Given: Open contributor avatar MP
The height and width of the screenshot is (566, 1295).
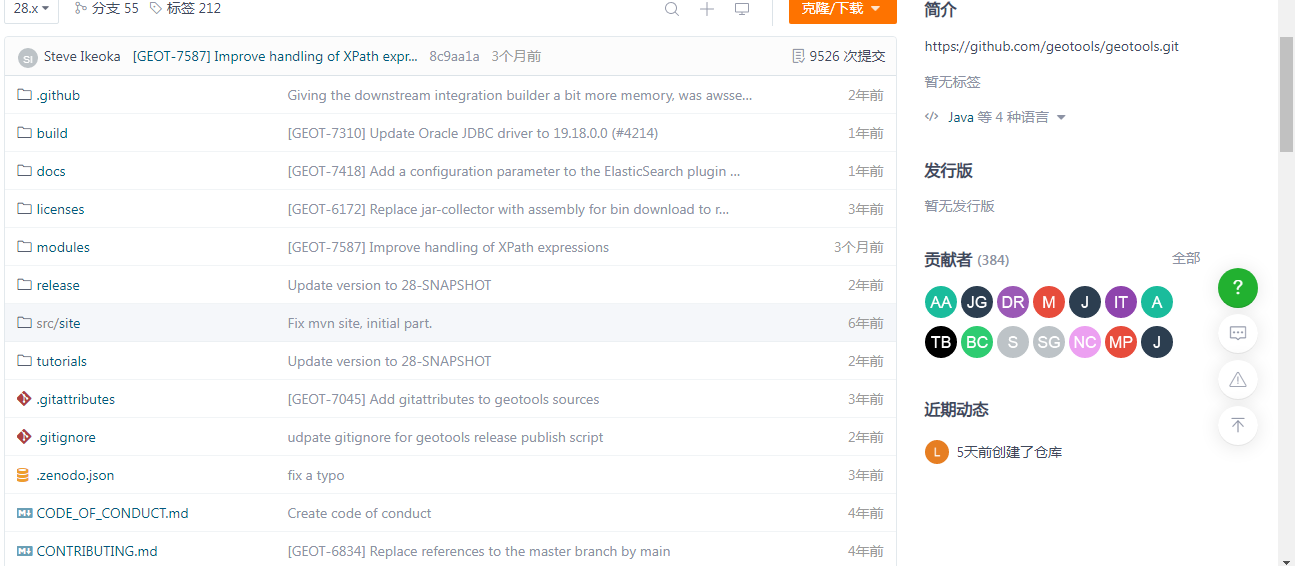Looking at the screenshot, I should [x=1121, y=342].
